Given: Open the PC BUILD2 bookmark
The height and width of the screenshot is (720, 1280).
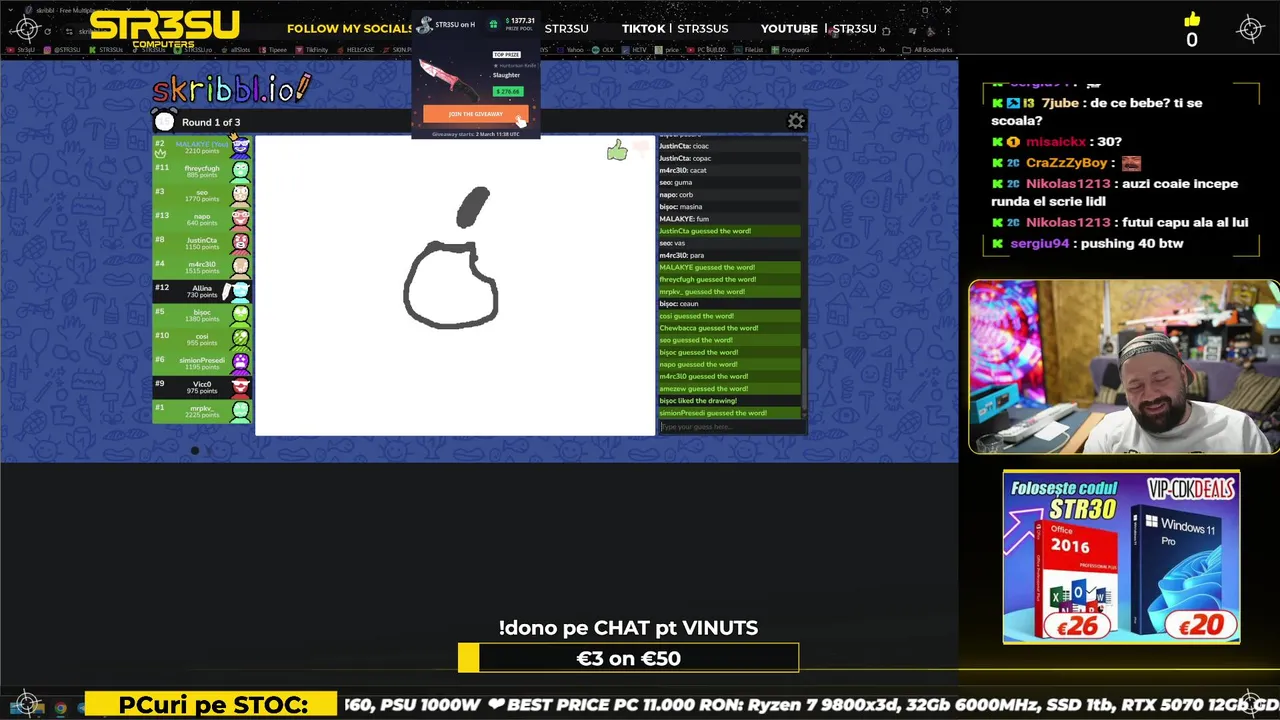Looking at the screenshot, I should click(x=708, y=49).
